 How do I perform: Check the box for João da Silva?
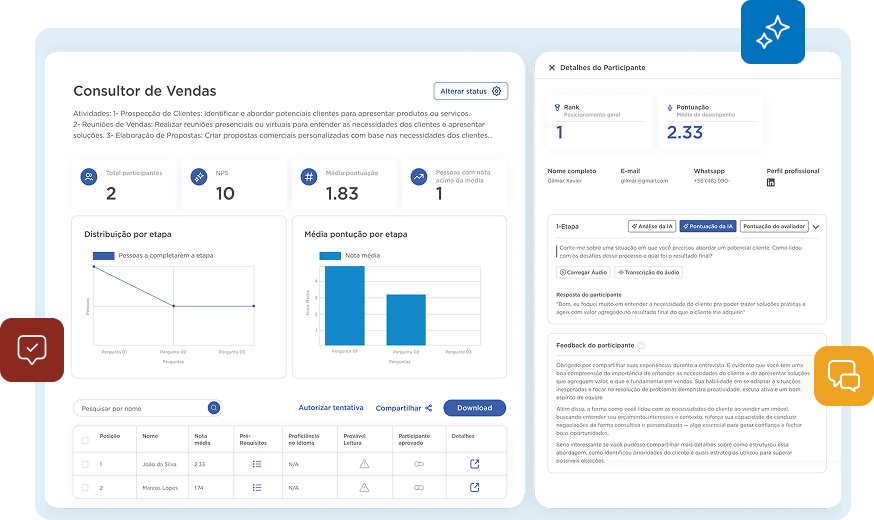tap(85, 464)
